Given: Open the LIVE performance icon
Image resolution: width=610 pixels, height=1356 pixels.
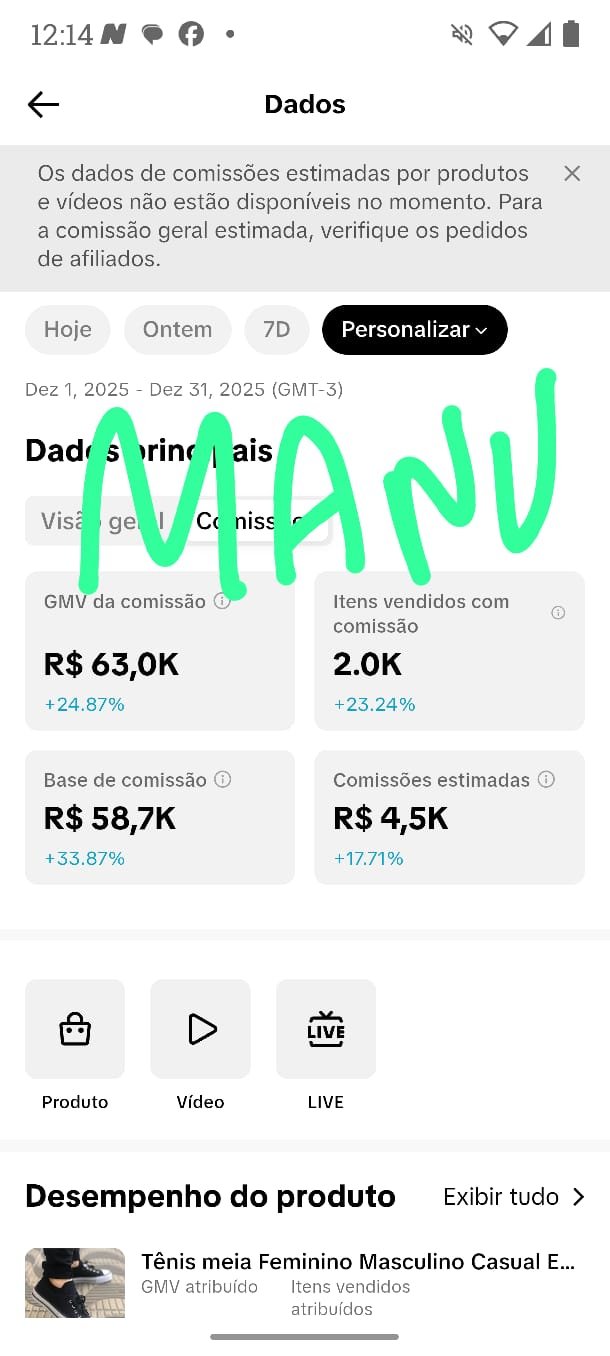Looking at the screenshot, I should [x=325, y=1028].
